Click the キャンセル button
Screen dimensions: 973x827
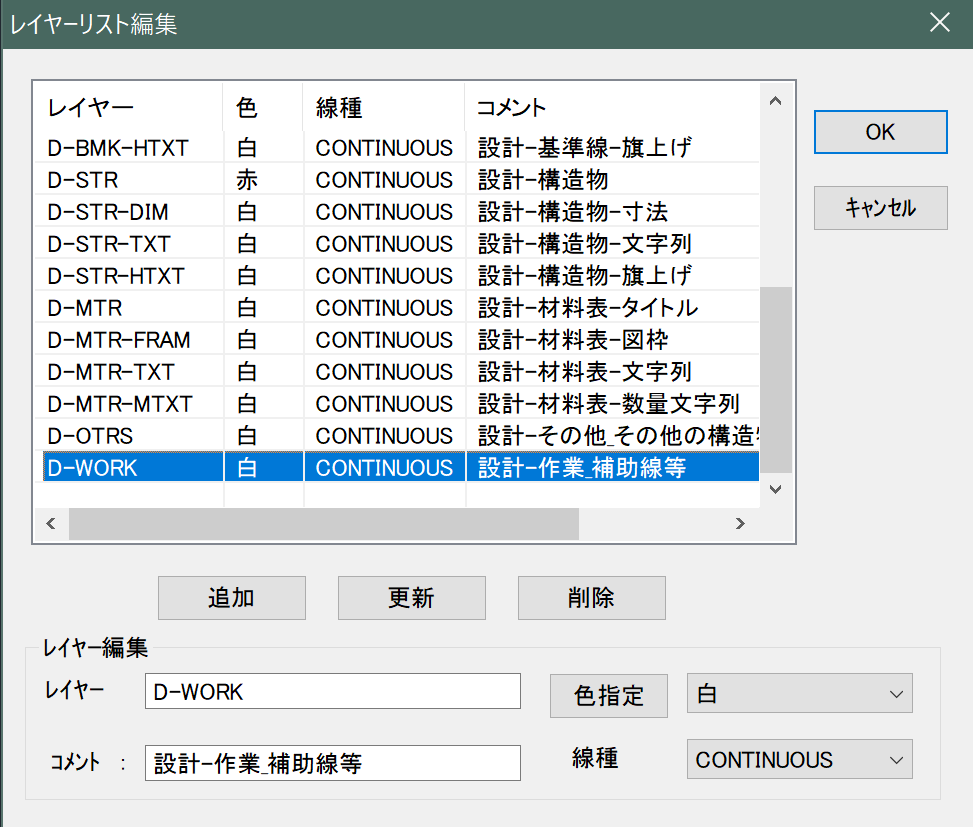click(881, 208)
